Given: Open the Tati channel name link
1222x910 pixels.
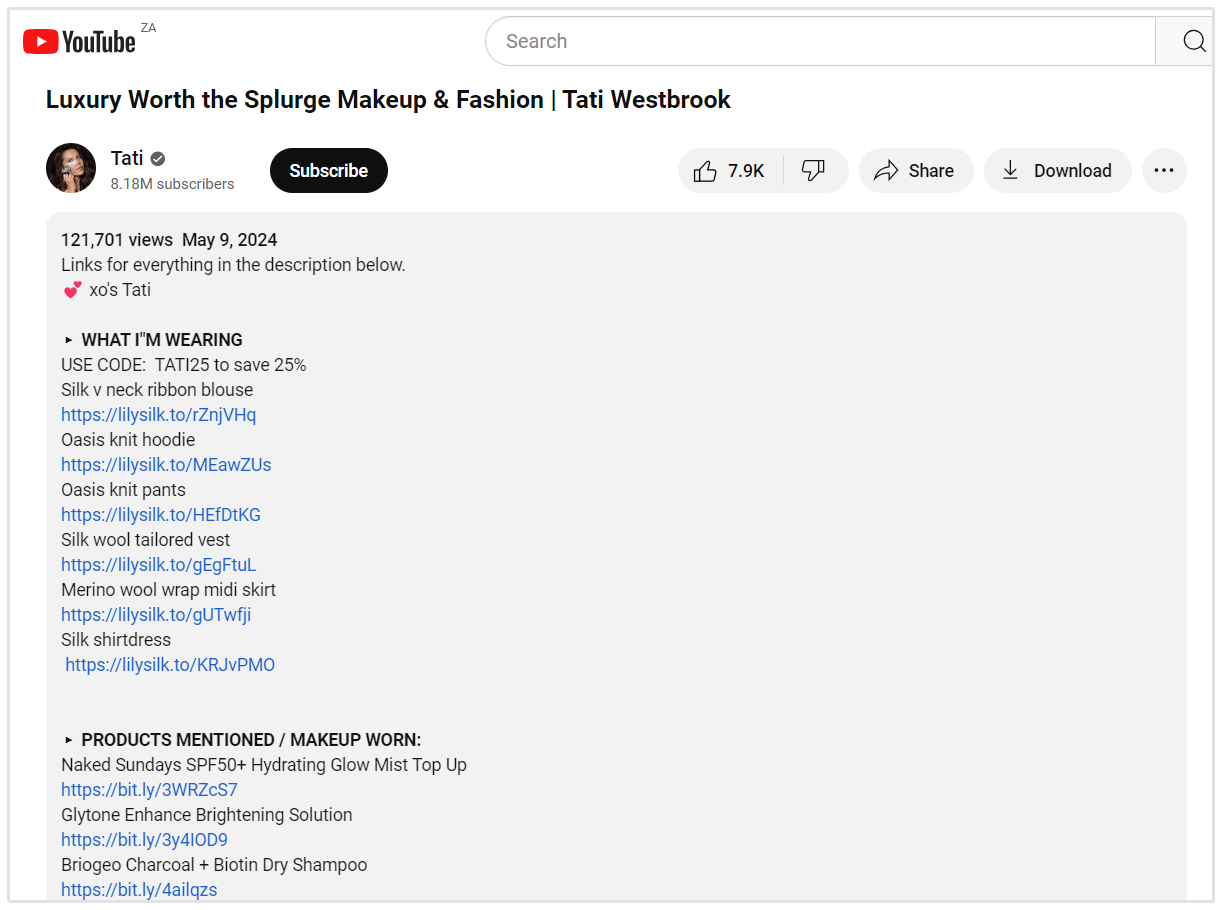Looking at the screenshot, I should point(127,158).
